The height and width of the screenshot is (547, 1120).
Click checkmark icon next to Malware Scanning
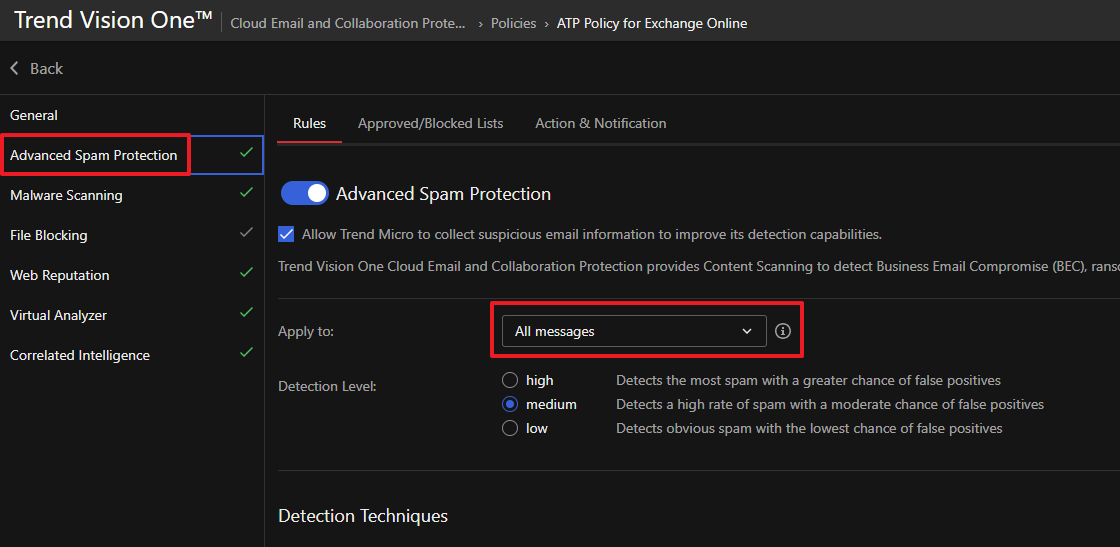[246, 193]
